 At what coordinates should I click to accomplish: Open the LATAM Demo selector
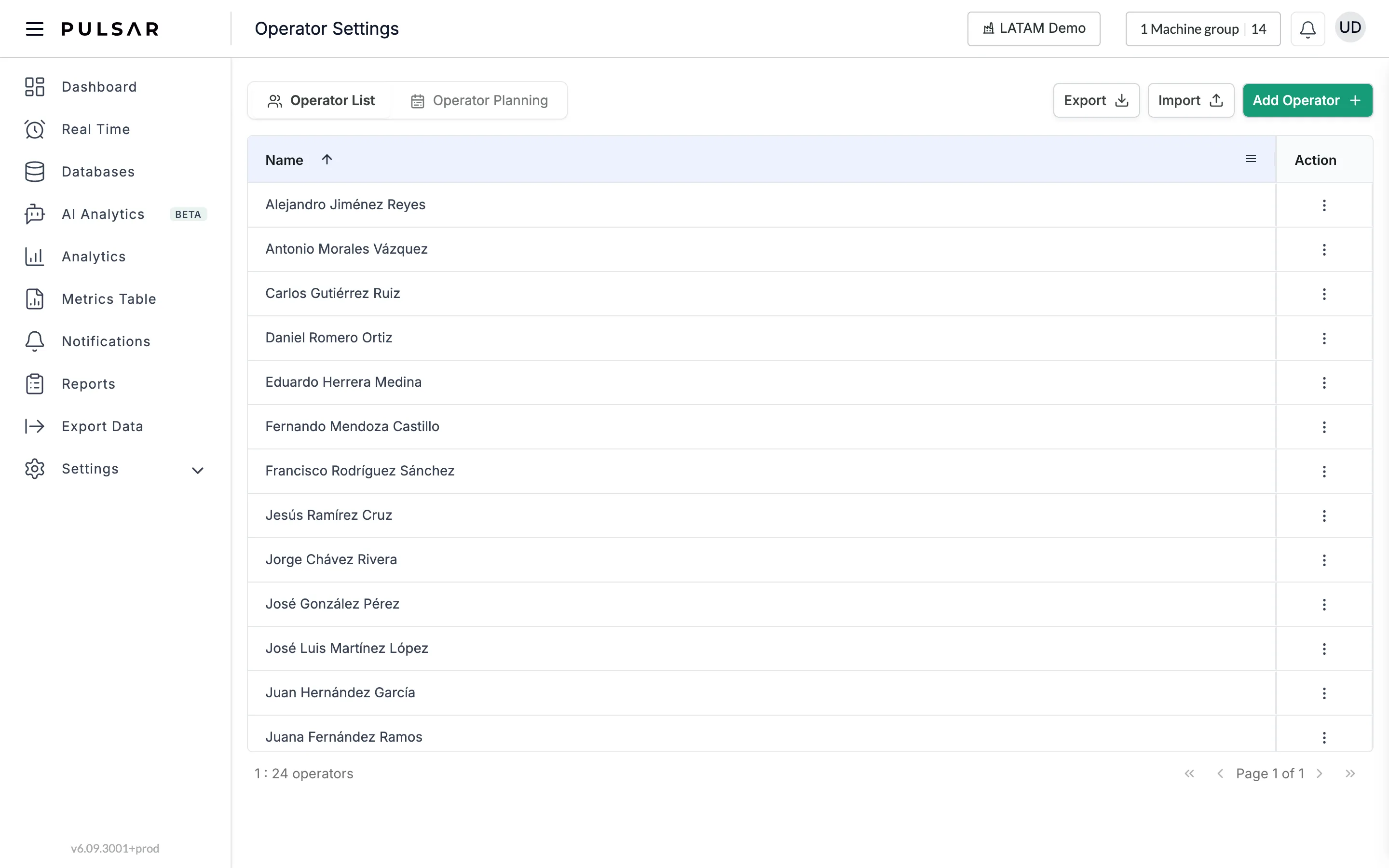1034,29
